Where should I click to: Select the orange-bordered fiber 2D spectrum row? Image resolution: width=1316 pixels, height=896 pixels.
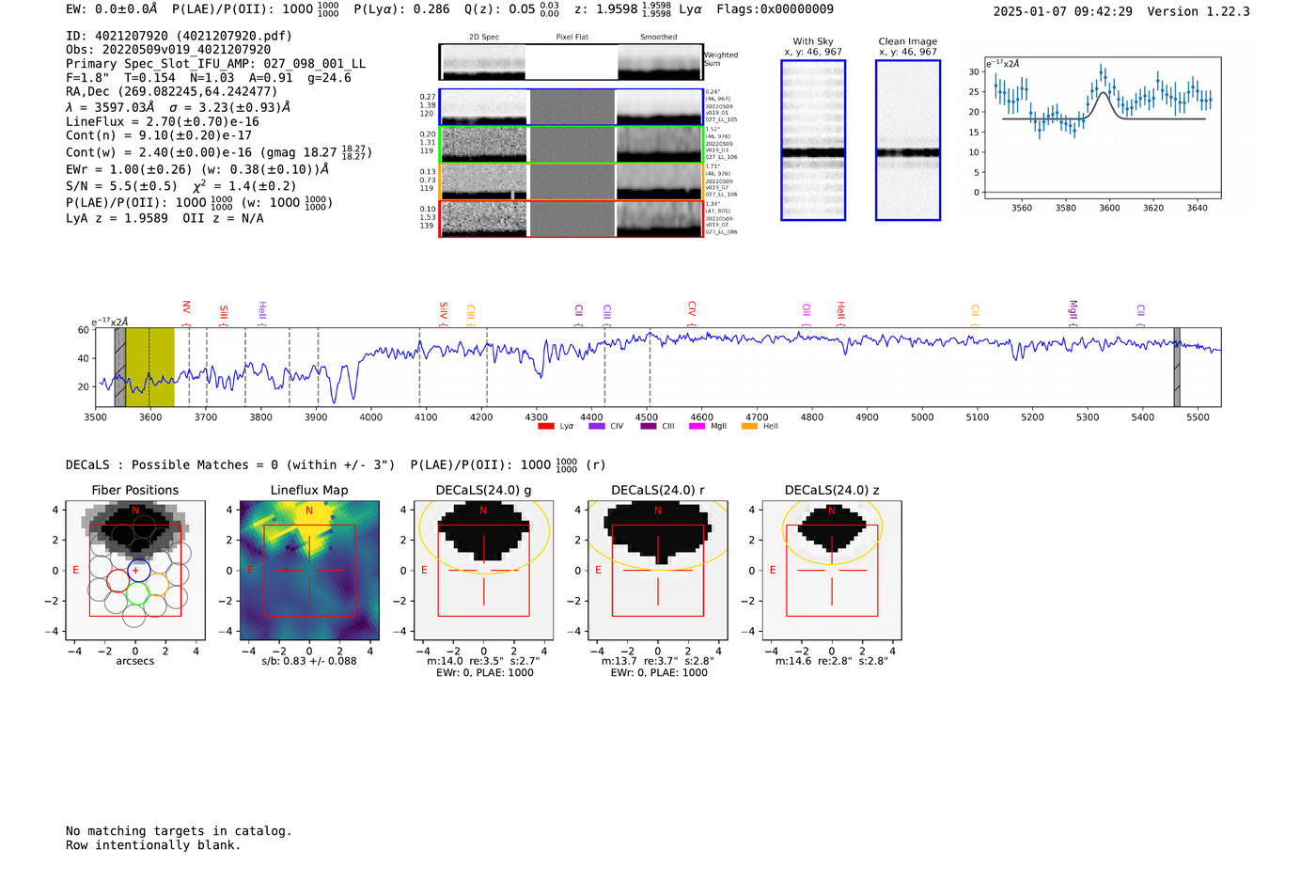571,181
